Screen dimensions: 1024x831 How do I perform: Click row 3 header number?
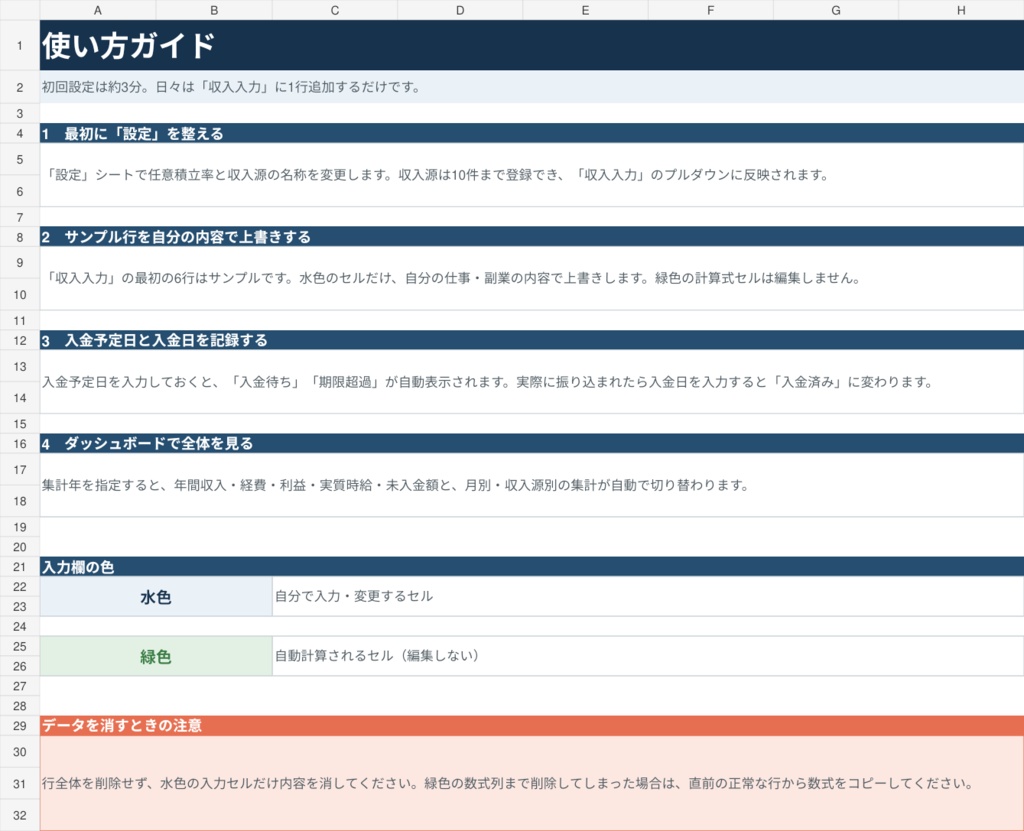tap(20, 113)
